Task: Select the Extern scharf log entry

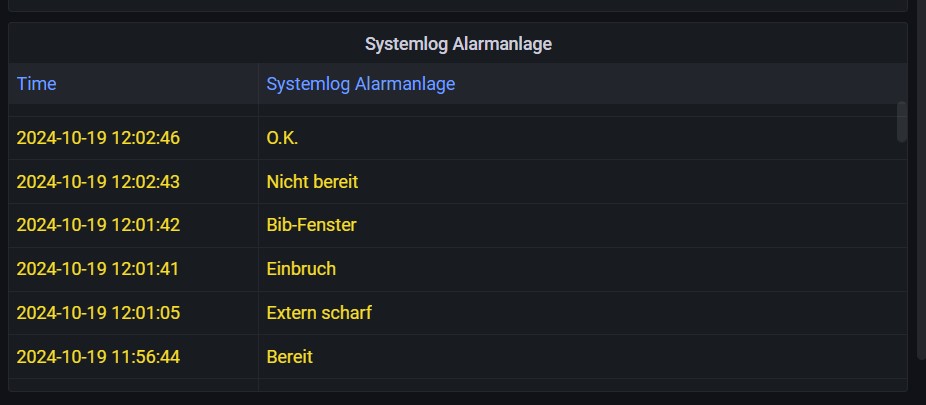Action: (319, 313)
